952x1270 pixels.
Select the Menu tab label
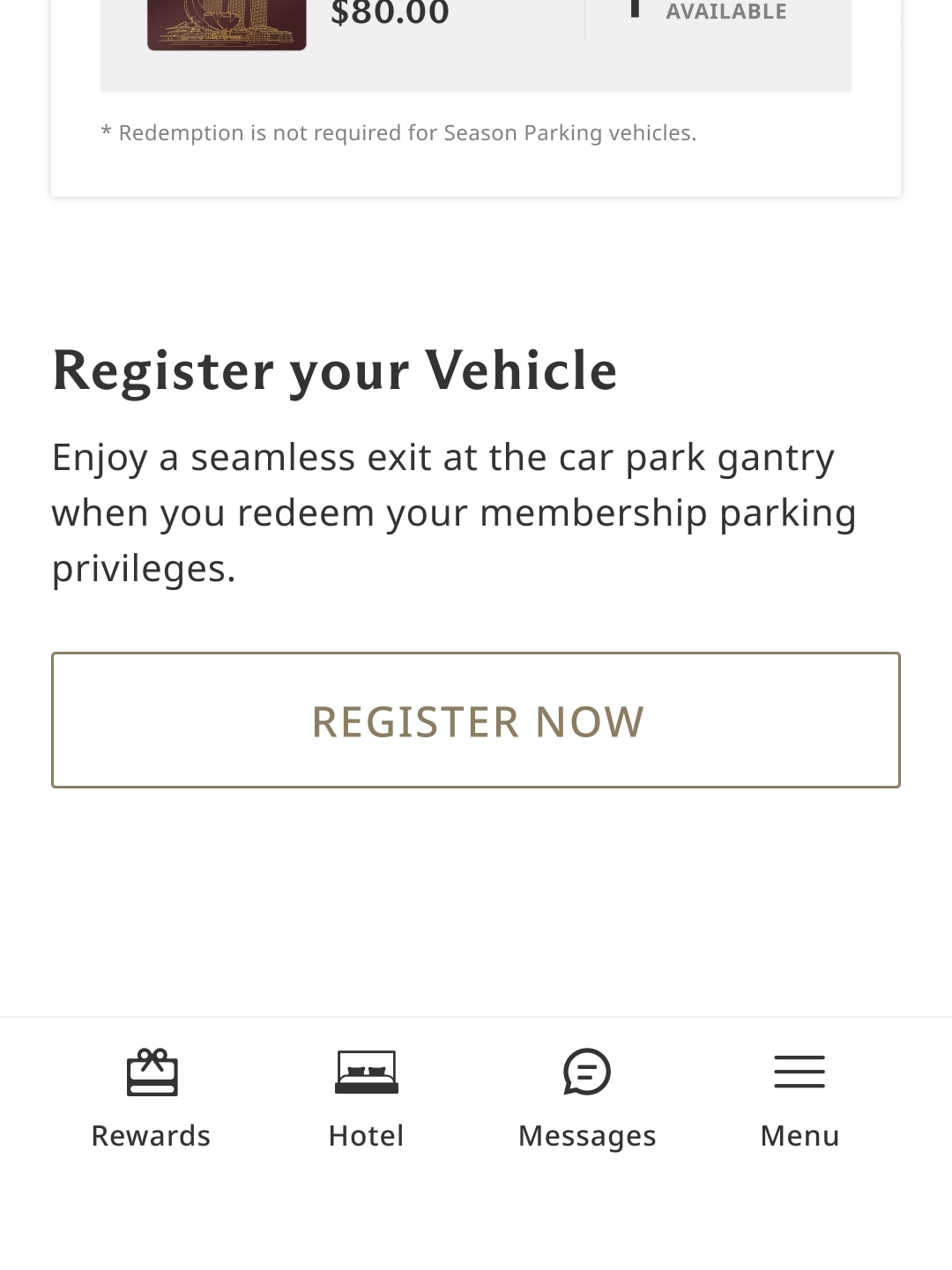pyautogui.click(x=800, y=1136)
